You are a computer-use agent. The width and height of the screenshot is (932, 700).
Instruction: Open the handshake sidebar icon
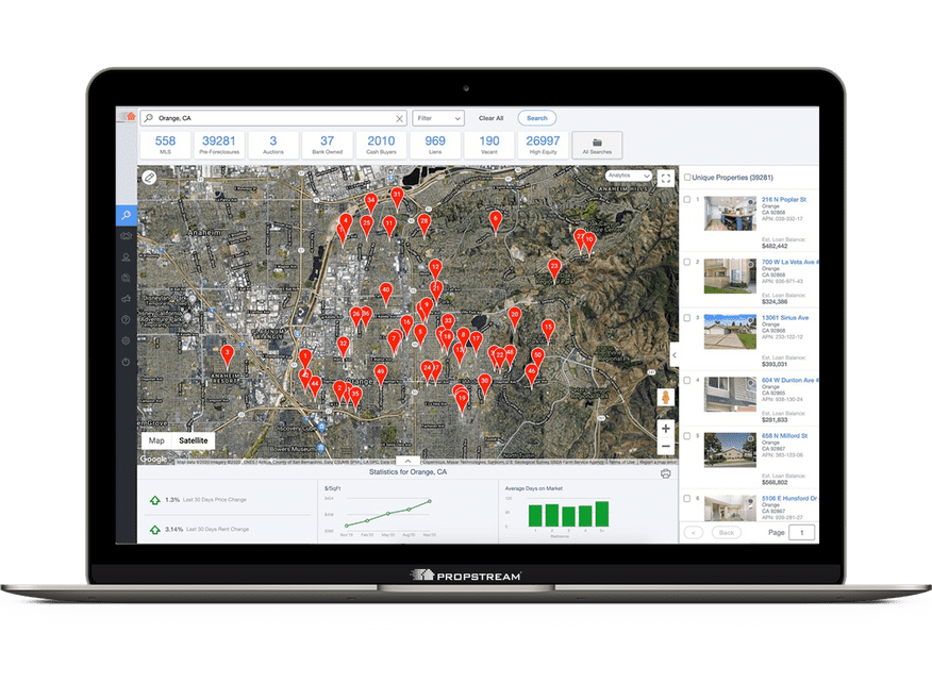coord(126,236)
